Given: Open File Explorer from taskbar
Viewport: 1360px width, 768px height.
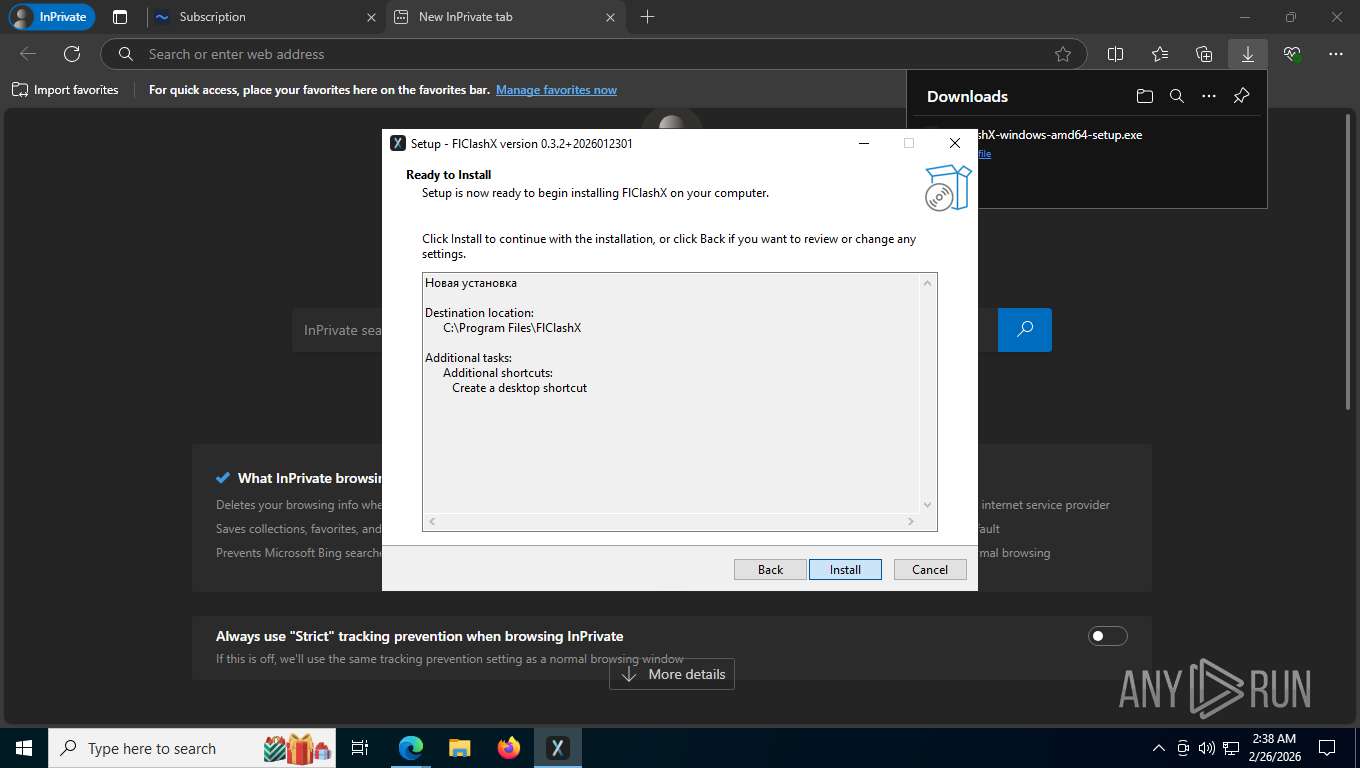Looking at the screenshot, I should click(459, 748).
